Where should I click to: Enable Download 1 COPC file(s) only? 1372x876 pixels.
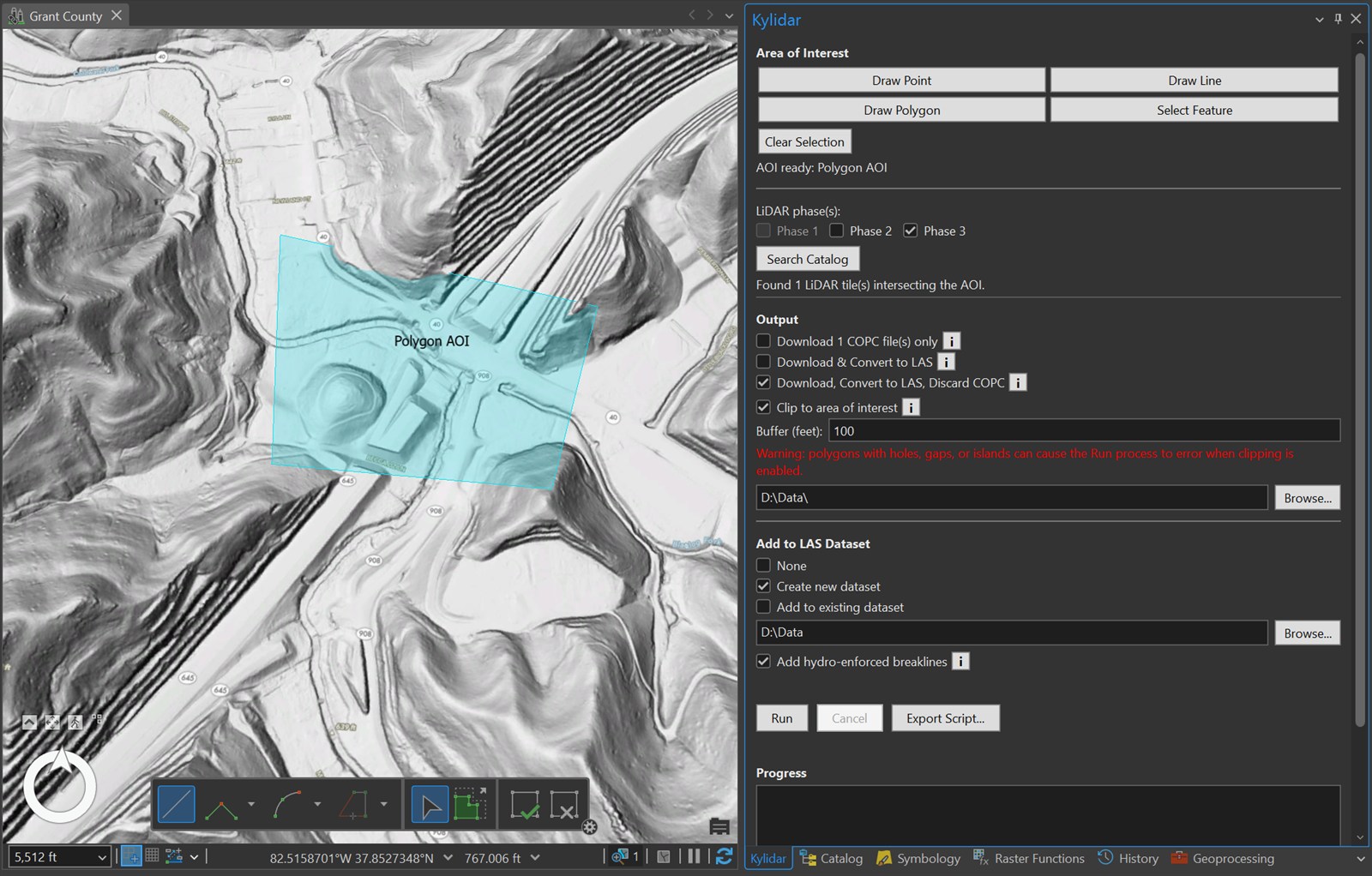(x=763, y=341)
